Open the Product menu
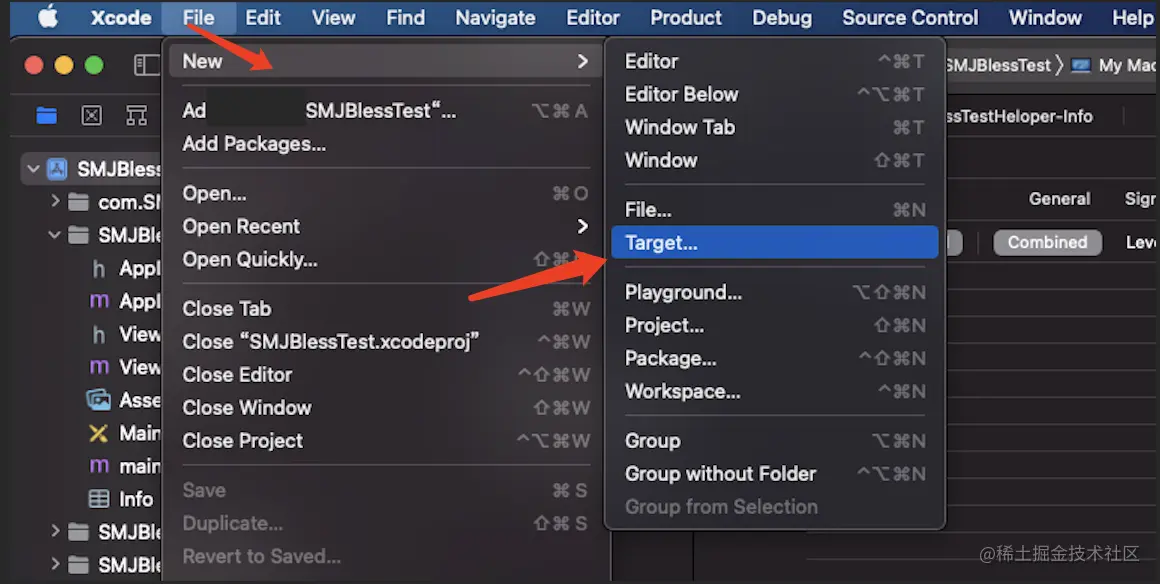Screen dimensions: 1160x584 pos(686,18)
